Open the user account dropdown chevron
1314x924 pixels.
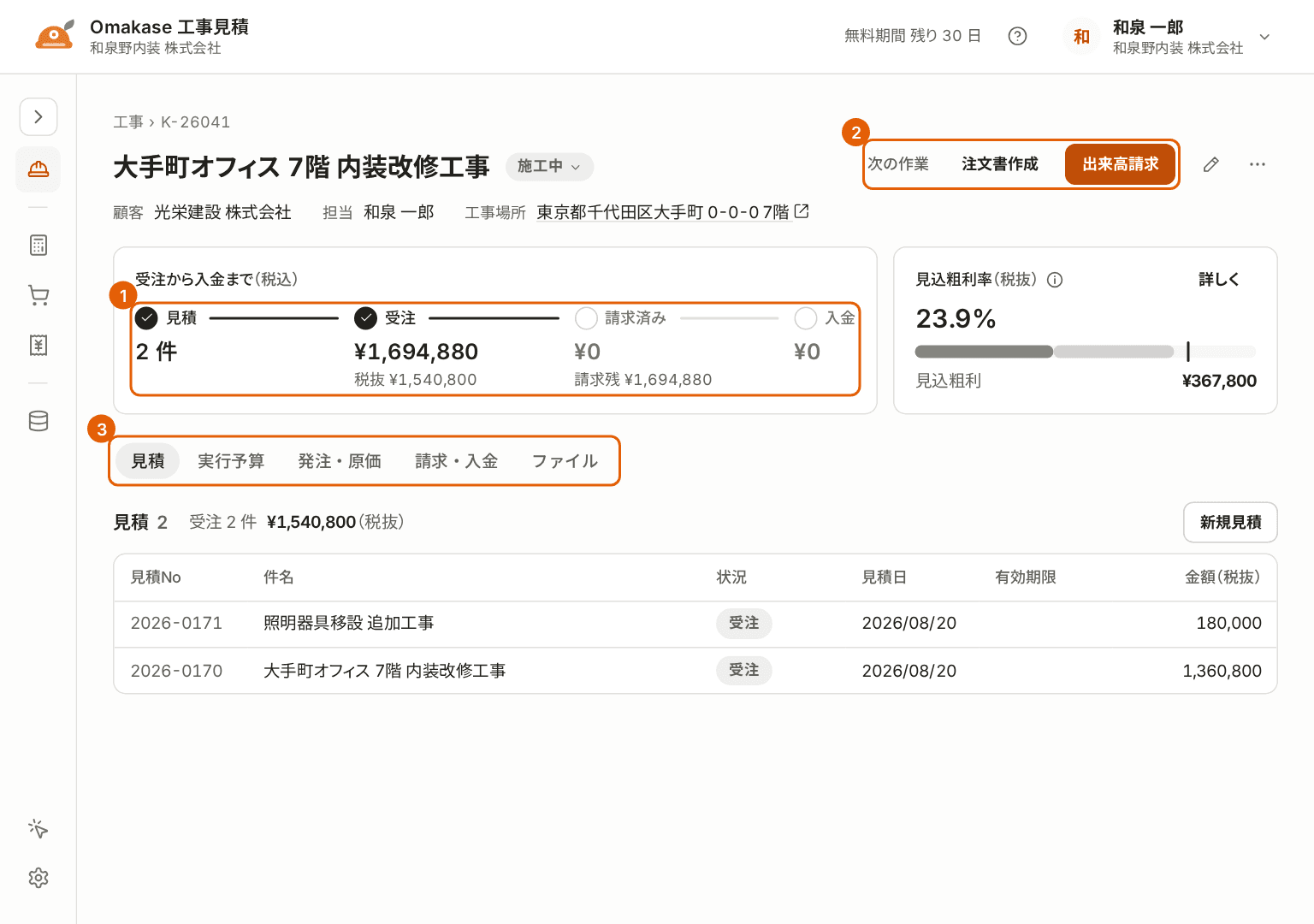click(1264, 37)
